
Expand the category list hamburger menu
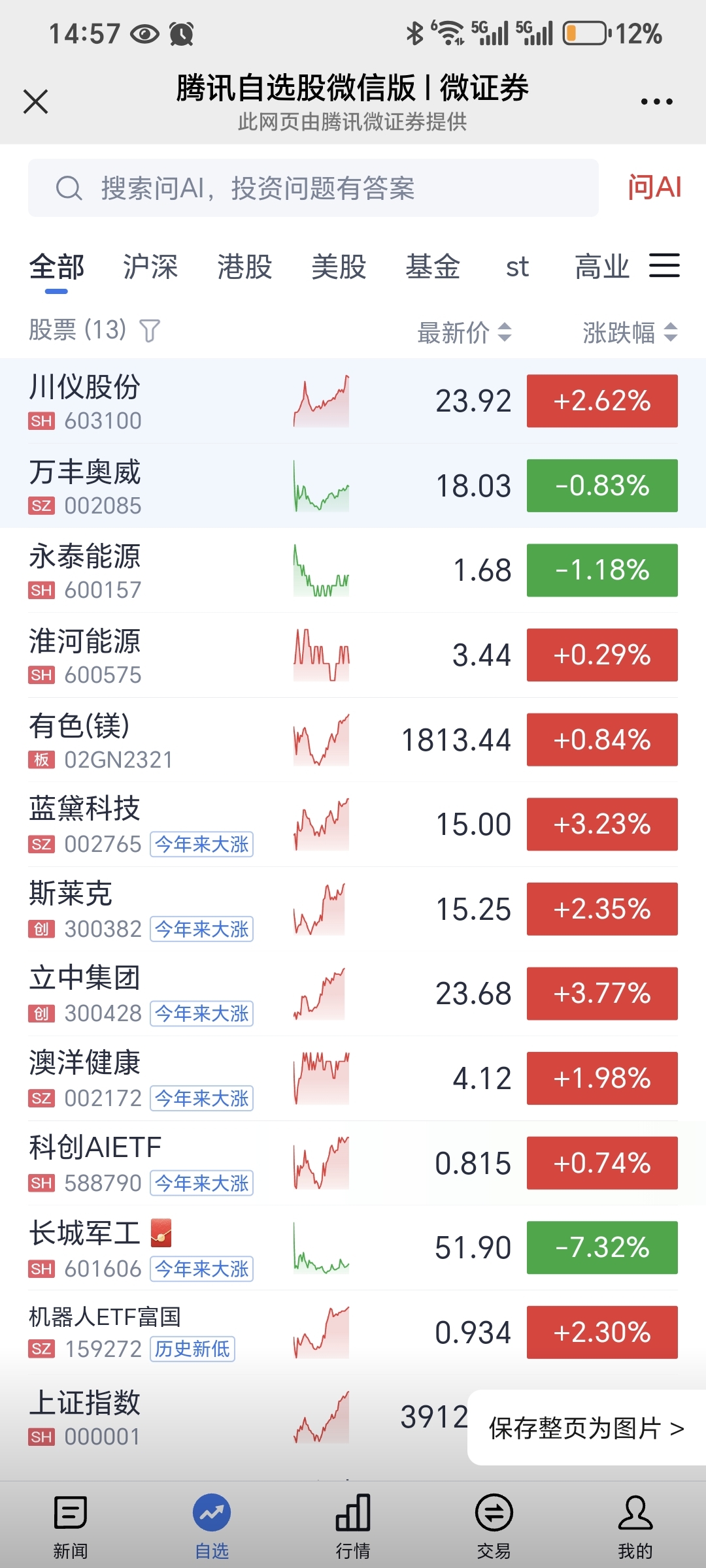[664, 266]
